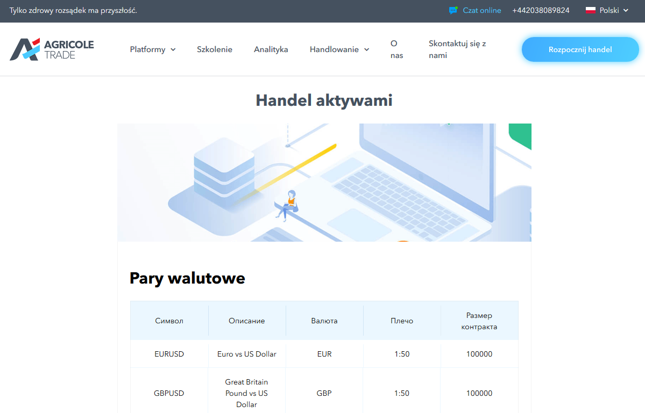The height and width of the screenshot is (413, 645).
Task: Select the Euro vs US Dollar cell
Action: click(247, 354)
